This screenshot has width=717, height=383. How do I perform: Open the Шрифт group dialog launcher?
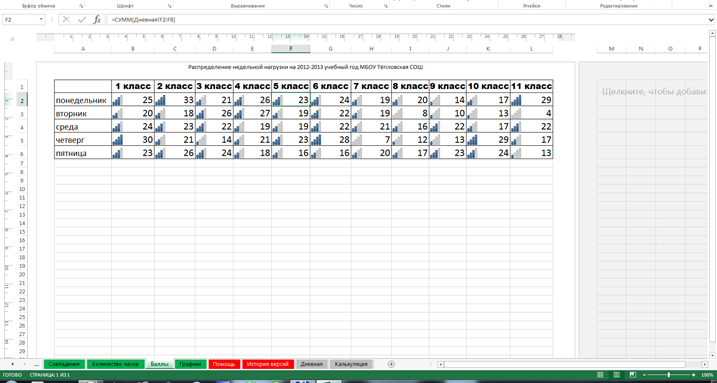coord(170,6)
